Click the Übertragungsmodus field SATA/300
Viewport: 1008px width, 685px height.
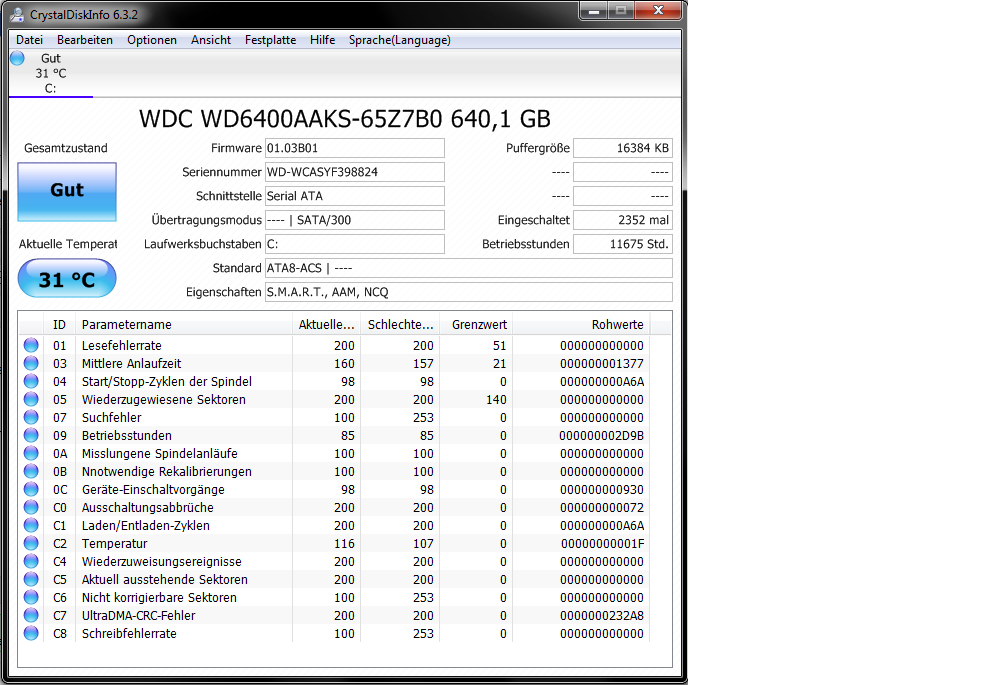click(355, 220)
